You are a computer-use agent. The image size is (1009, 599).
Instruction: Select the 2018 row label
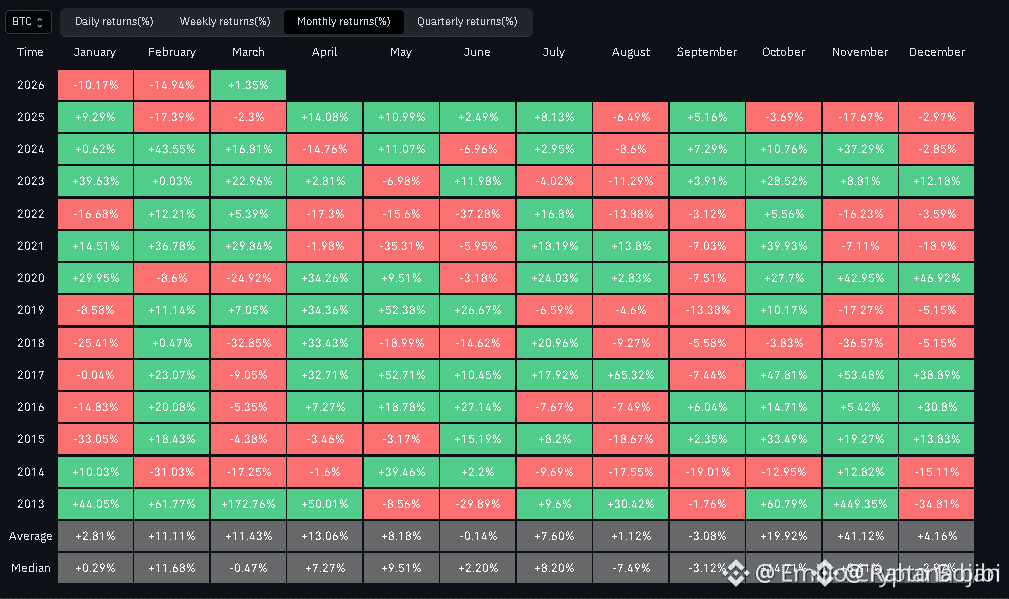click(x=31, y=343)
